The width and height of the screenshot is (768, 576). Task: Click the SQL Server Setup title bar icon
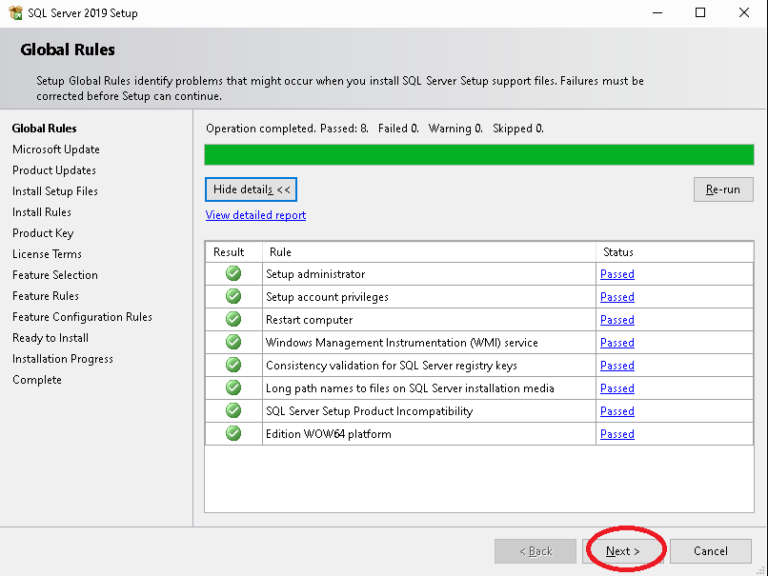coord(16,13)
